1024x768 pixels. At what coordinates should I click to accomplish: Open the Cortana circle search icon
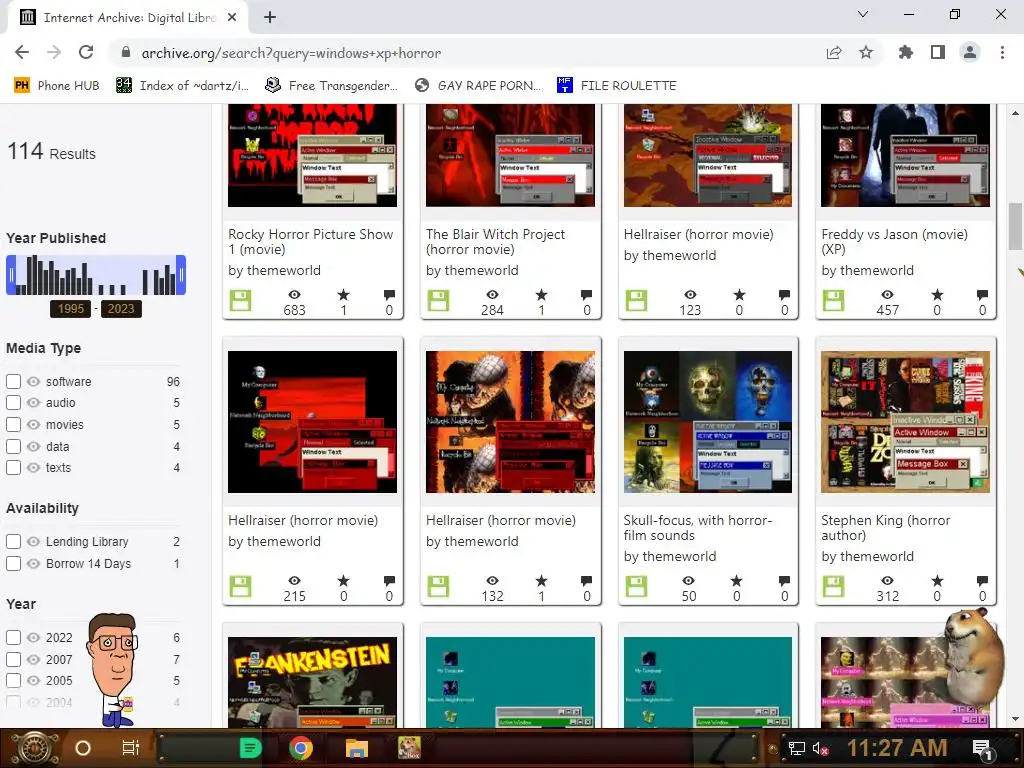[82, 748]
